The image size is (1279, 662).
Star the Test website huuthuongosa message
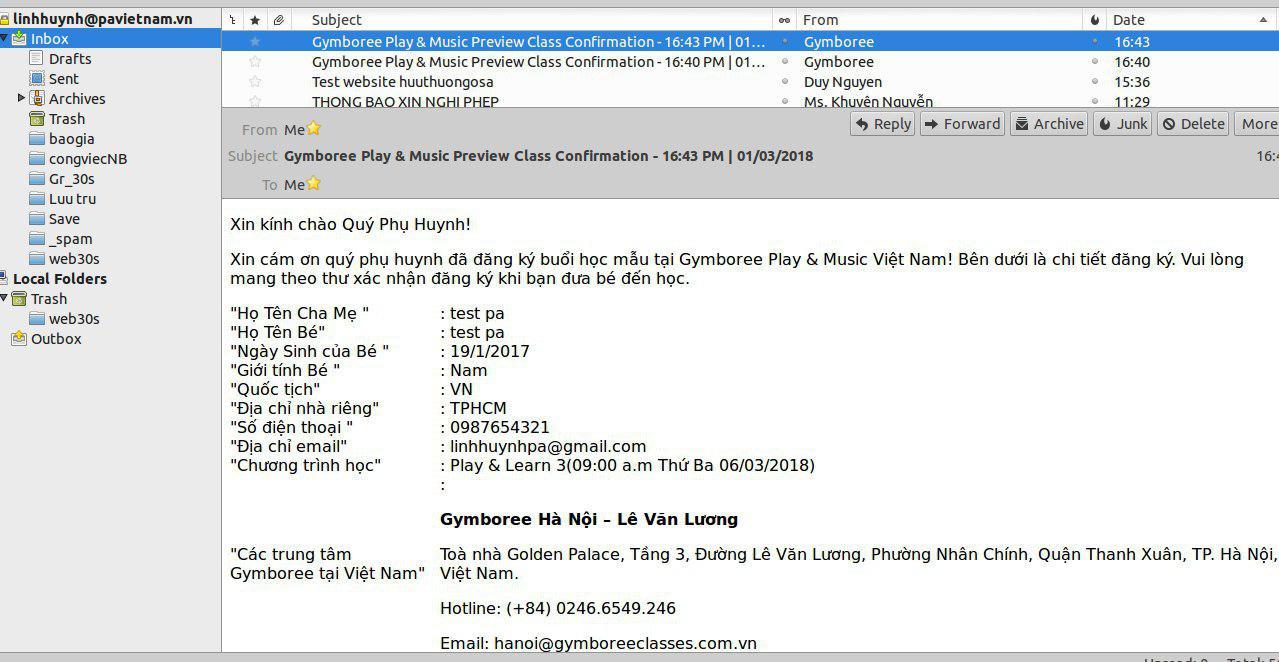pyautogui.click(x=255, y=82)
